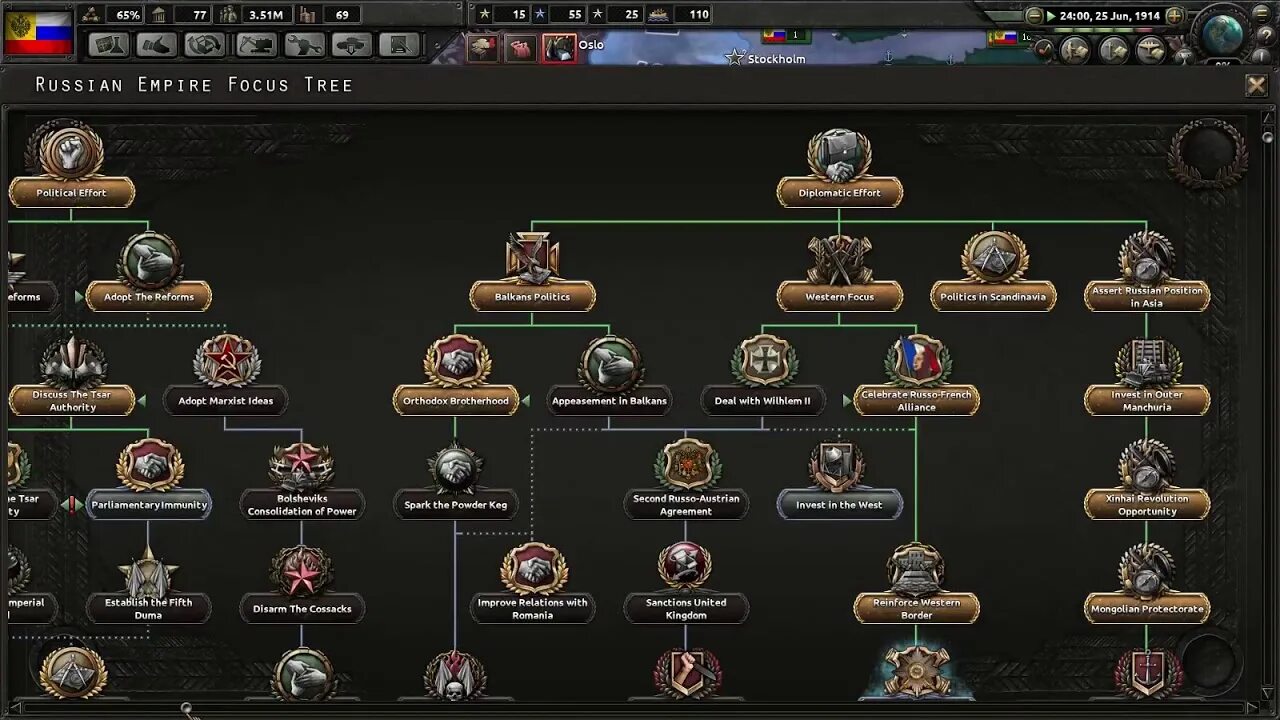Select the Western Focus node
Viewport: 1280px width, 720px height.
point(840,270)
